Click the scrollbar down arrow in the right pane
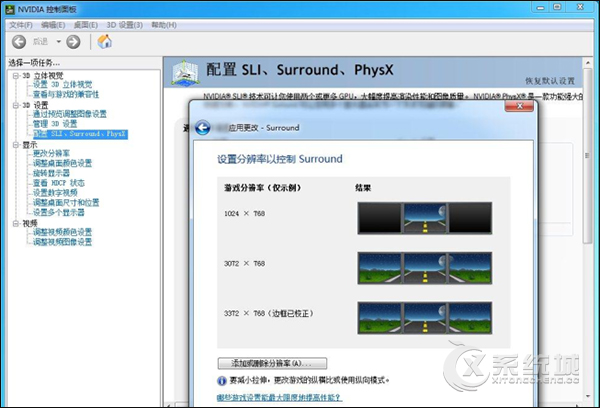 coord(587,397)
